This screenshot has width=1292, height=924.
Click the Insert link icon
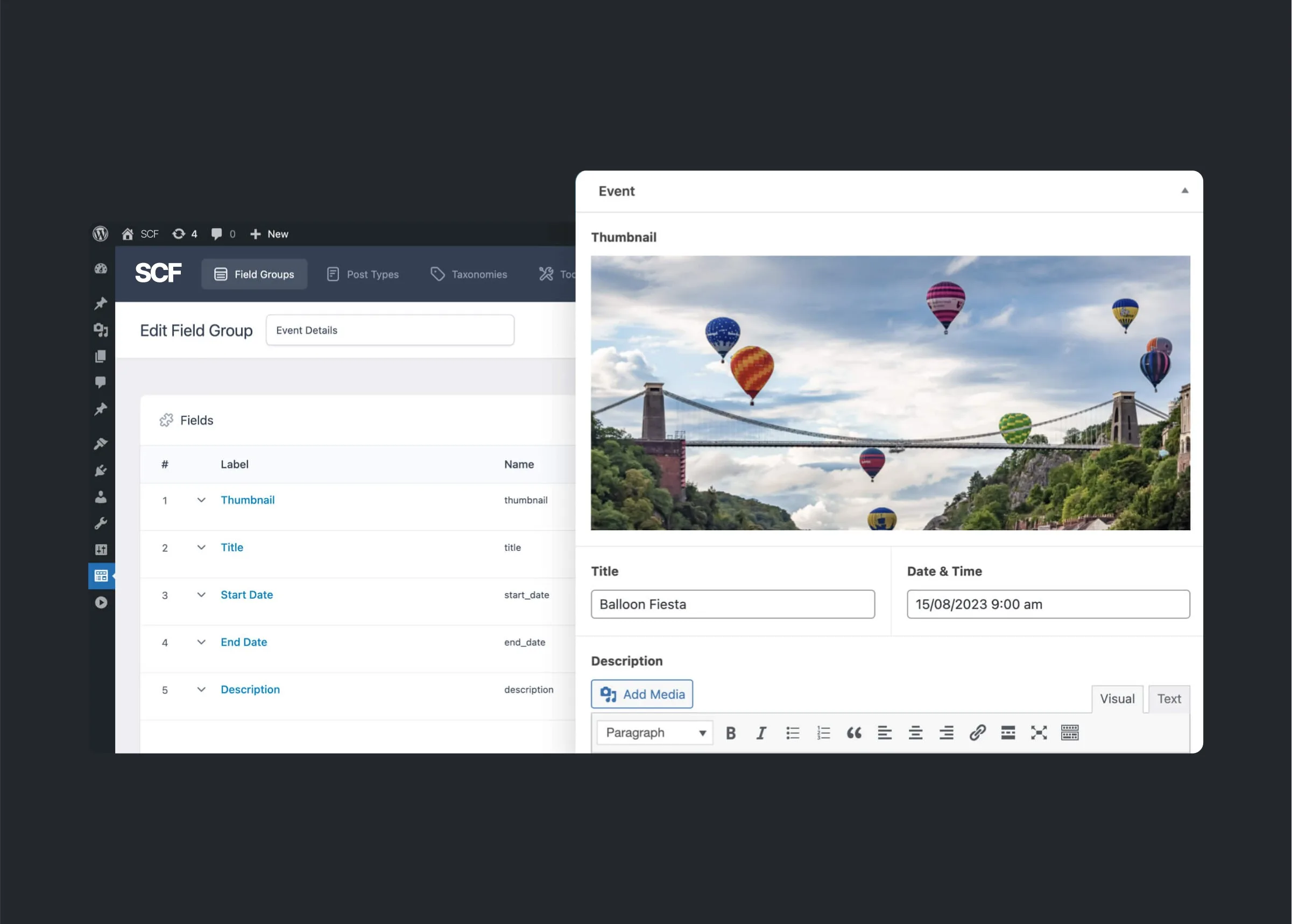coord(977,733)
